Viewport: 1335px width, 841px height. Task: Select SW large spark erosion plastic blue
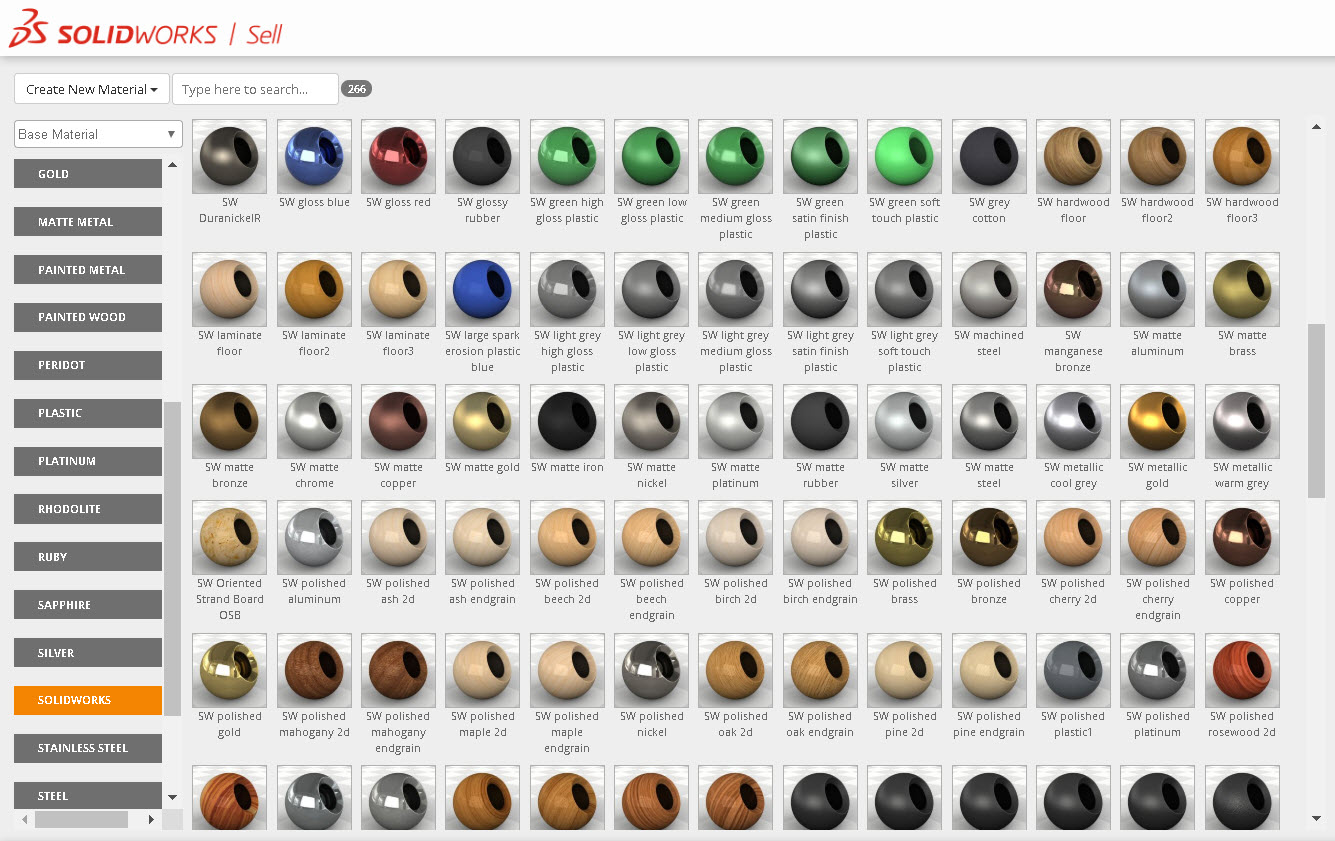(483, 289)
